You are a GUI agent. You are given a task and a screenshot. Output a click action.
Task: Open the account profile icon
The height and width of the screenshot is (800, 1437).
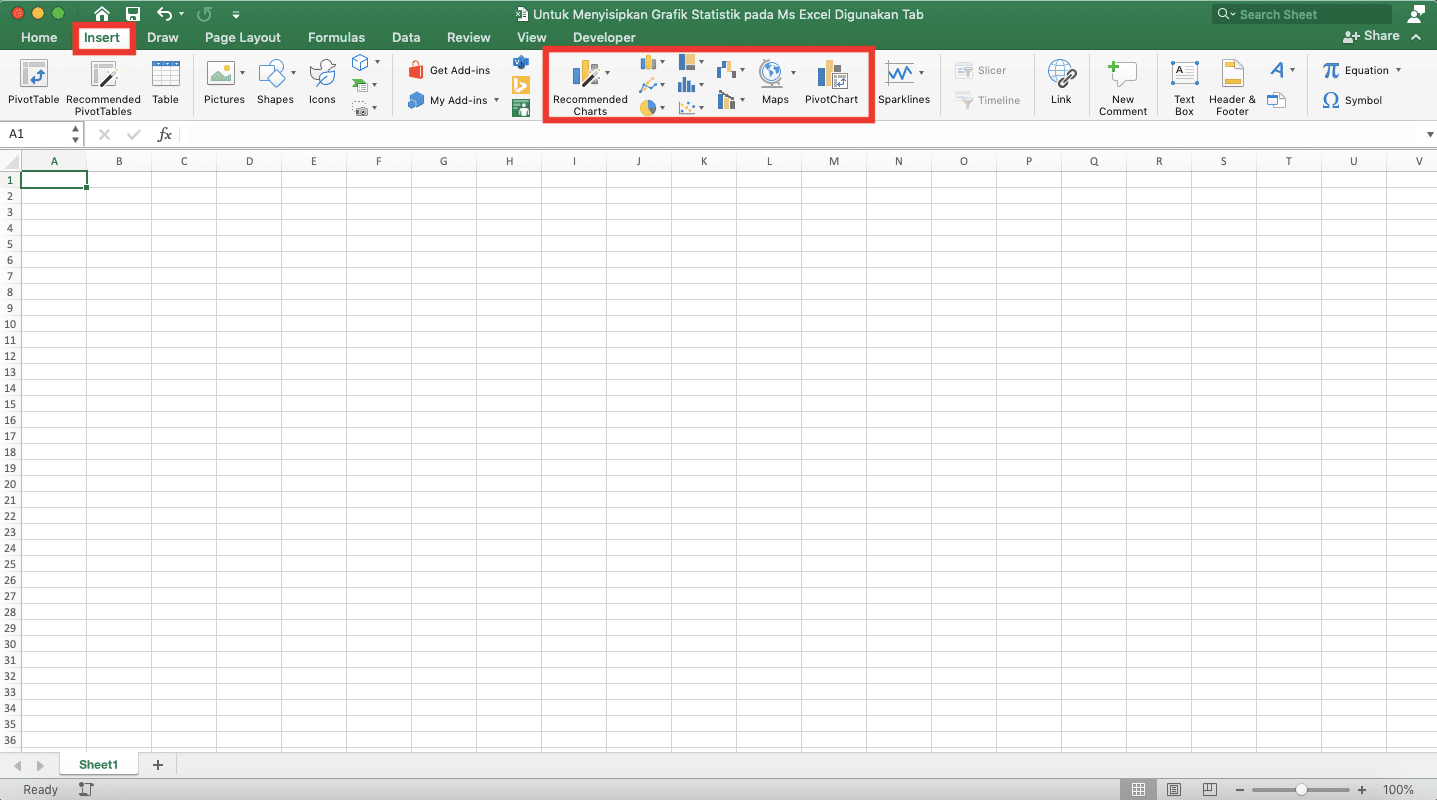pos(1415,14)
